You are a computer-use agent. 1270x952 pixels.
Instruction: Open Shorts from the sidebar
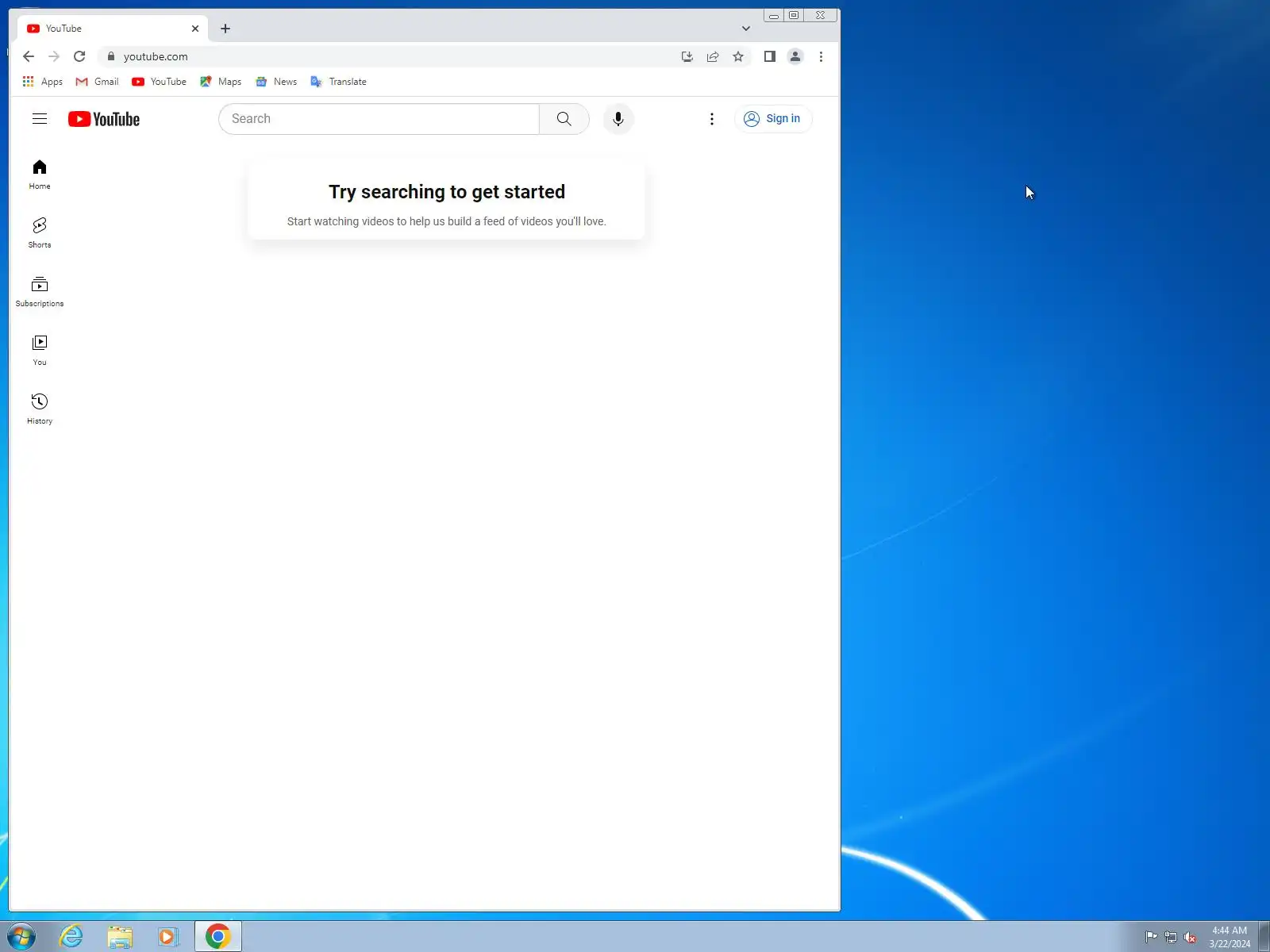pyautogui.click(x=40, y=233)
